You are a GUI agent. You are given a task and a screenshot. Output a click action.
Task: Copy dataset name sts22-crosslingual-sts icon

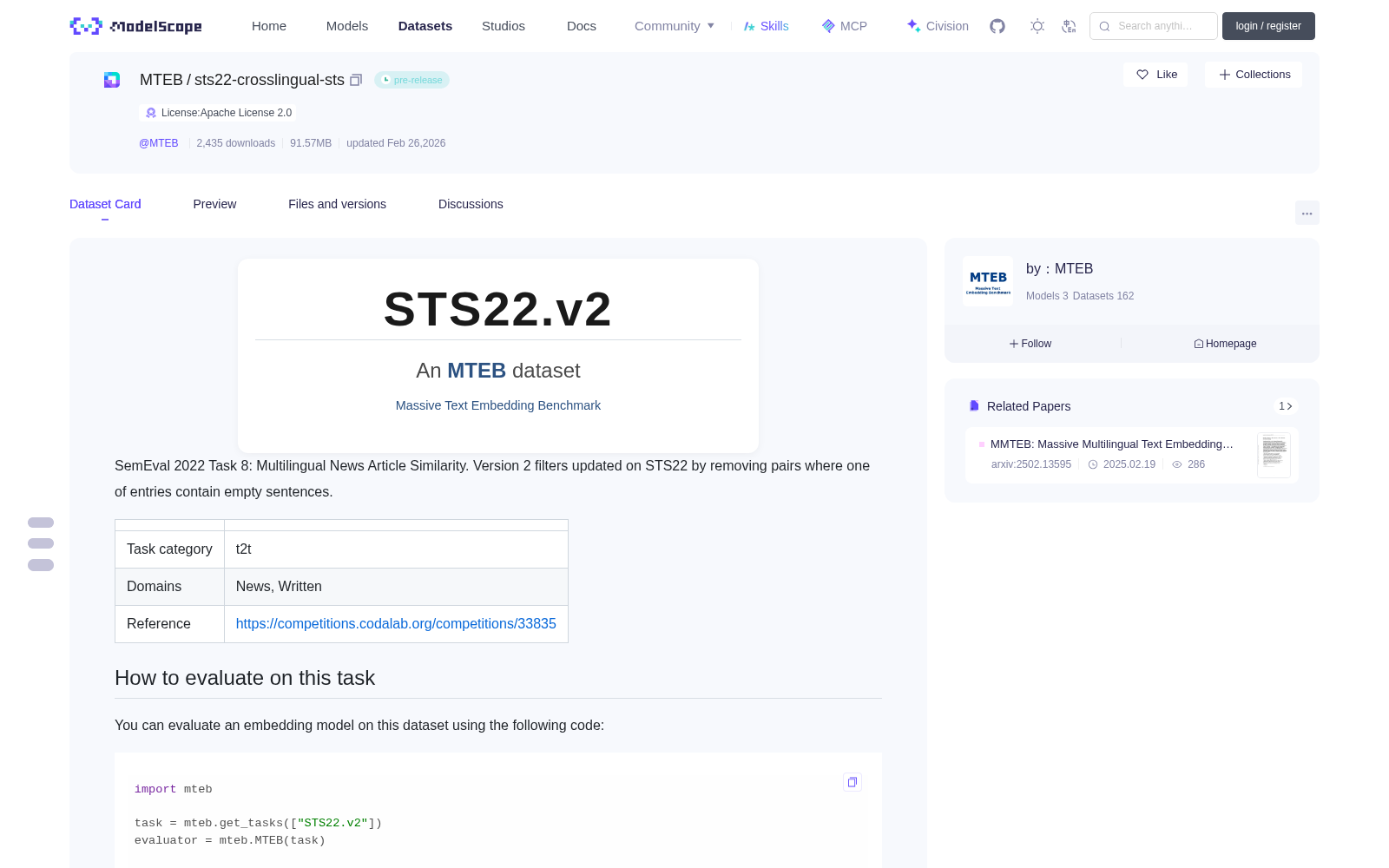click(356, 80)
